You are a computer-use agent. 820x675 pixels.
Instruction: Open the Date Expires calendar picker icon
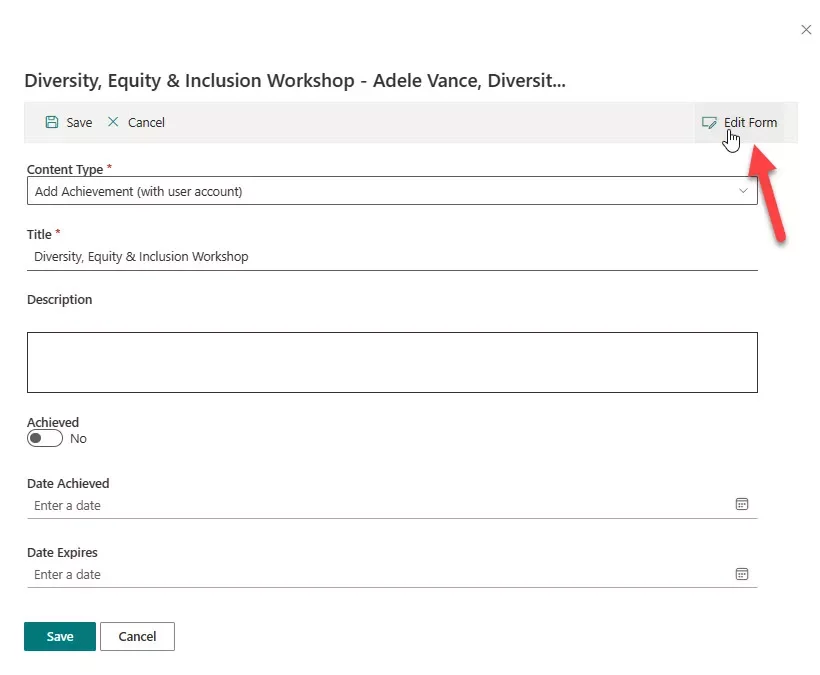(742, 574)
